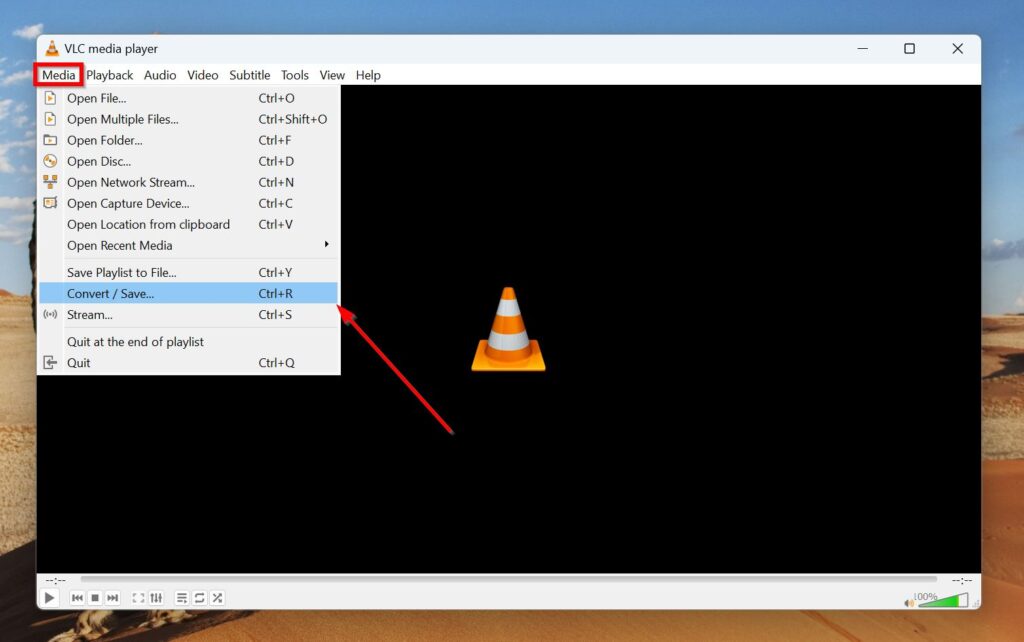Expand the Open Recent Media submenu
The image size is (1024, 642).
[x=119, y=245]
